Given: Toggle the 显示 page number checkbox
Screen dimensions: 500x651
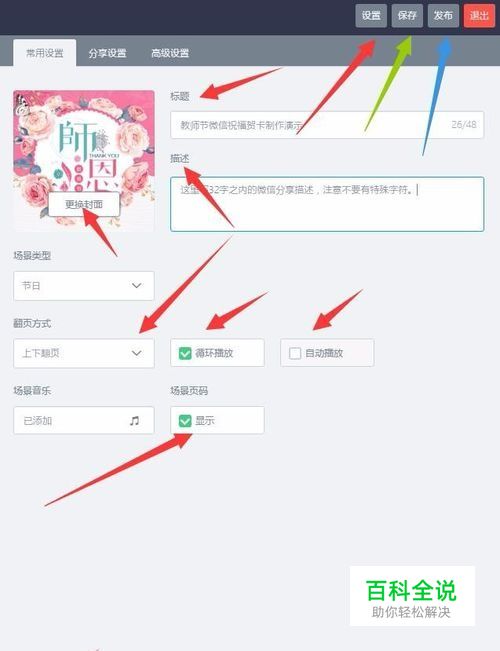Looking at the screenshot, I should click(x=217, y=420).
